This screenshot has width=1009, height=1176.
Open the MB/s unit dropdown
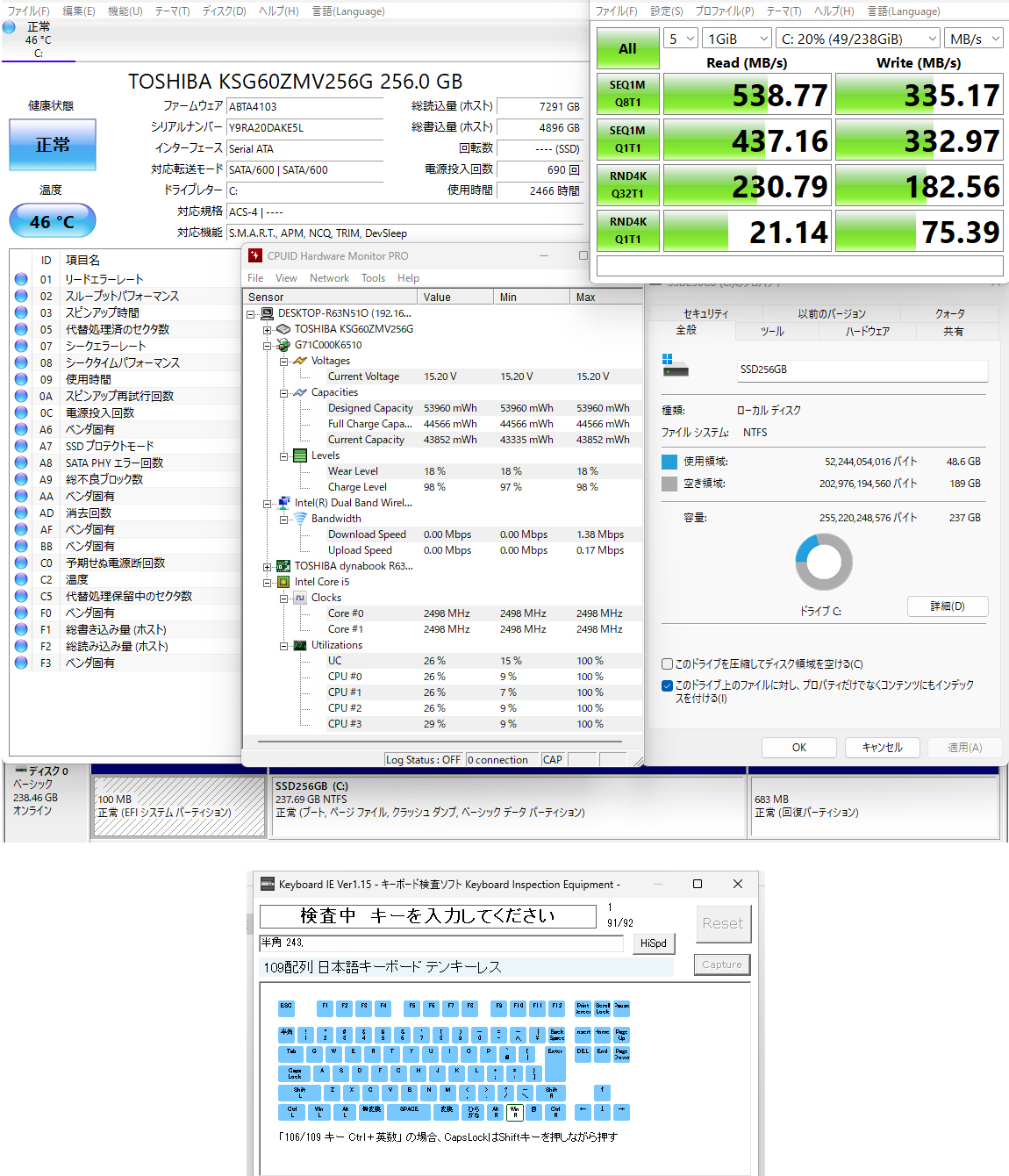click(974, 39)
